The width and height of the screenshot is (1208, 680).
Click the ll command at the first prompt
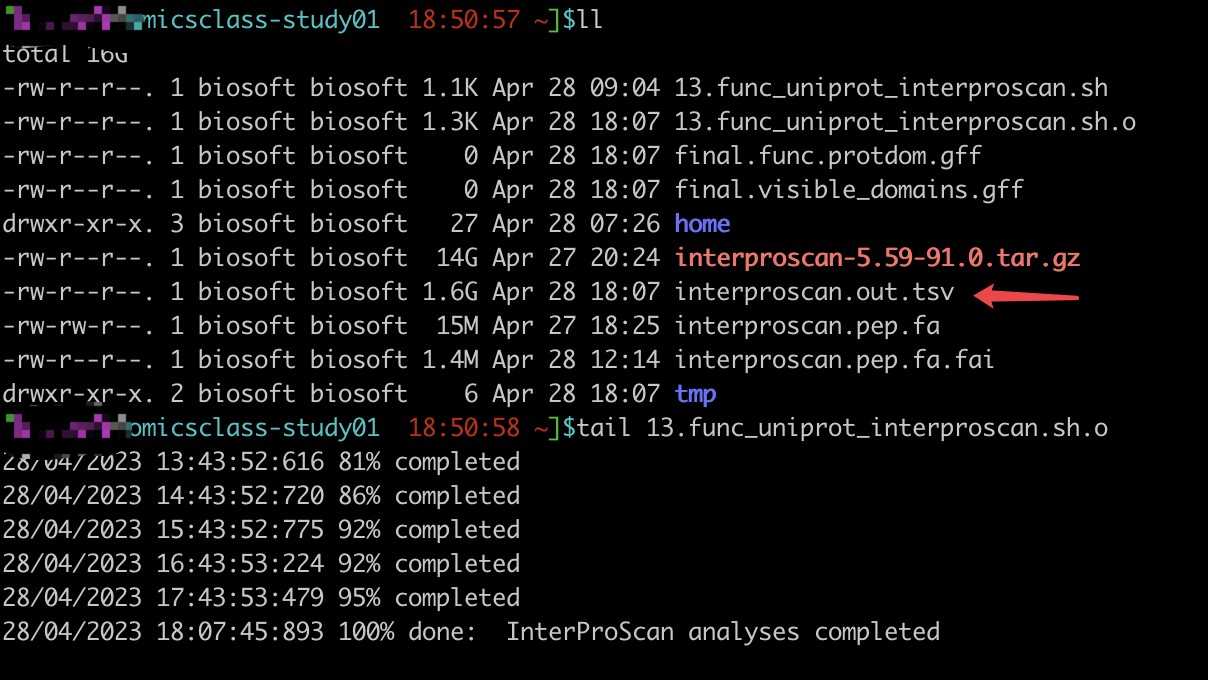point(590,20)
